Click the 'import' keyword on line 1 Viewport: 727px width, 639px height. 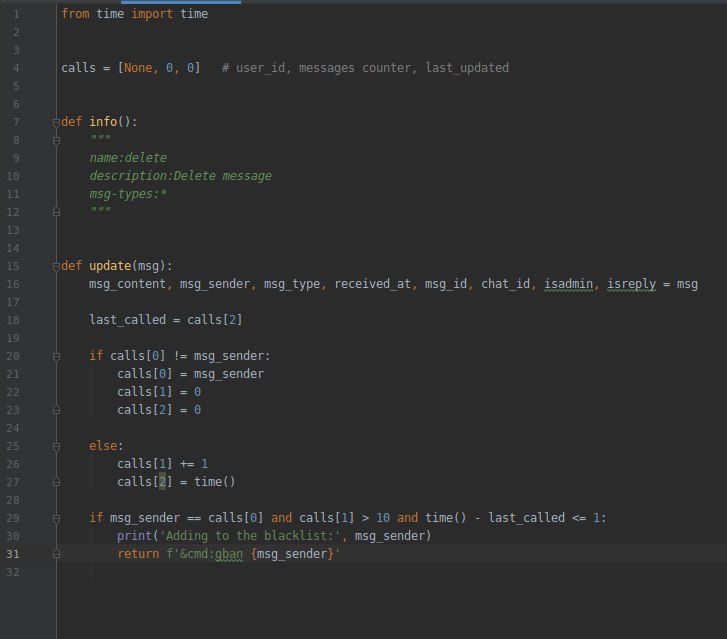(x=152, y=14)
